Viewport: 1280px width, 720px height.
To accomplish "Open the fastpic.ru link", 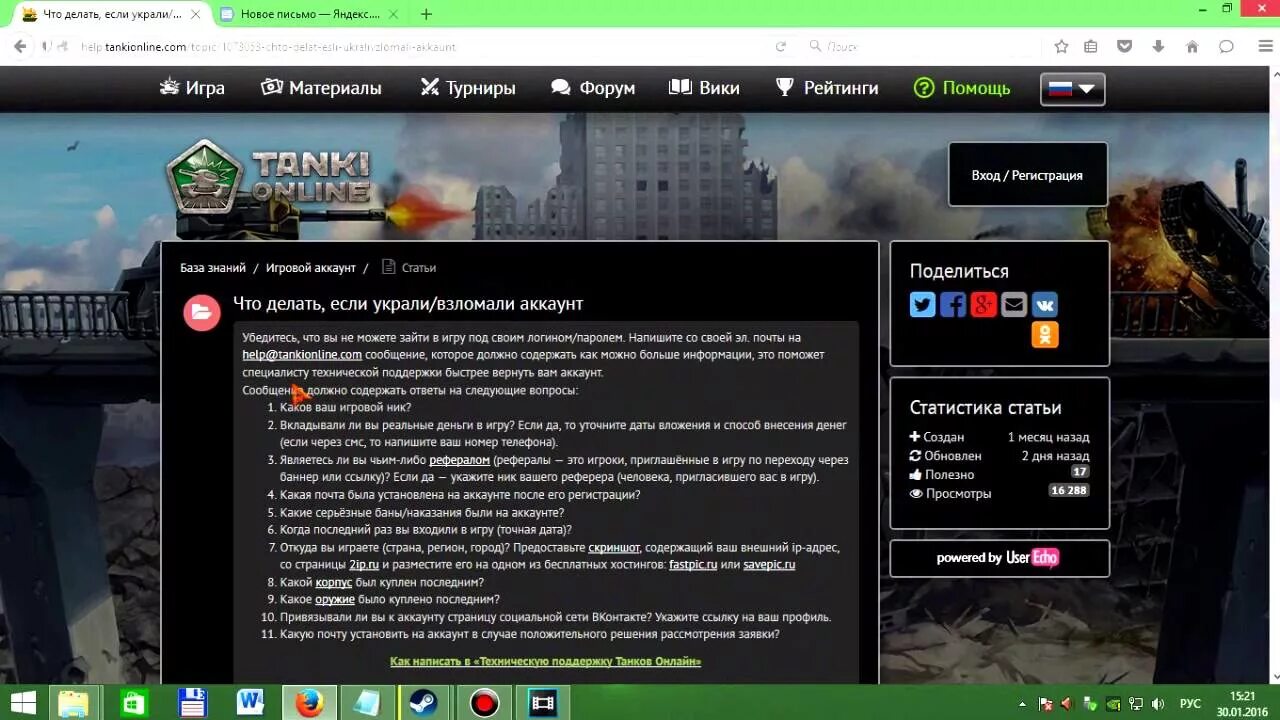I will pyautogui.click(x=693, y=565).
